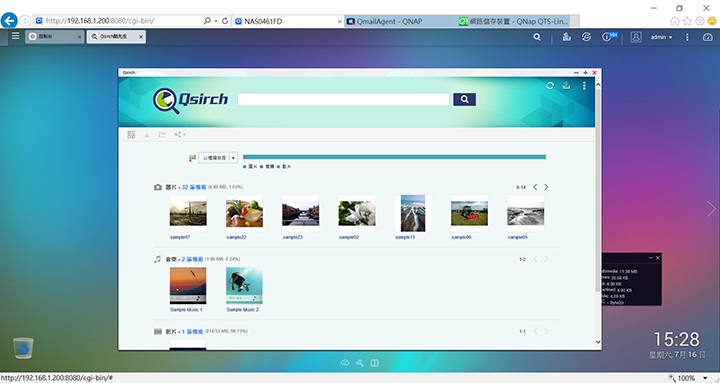720x383 pixels.
Task: Open the Sample Music 2 thumbnail
Action: click(244, 286)
